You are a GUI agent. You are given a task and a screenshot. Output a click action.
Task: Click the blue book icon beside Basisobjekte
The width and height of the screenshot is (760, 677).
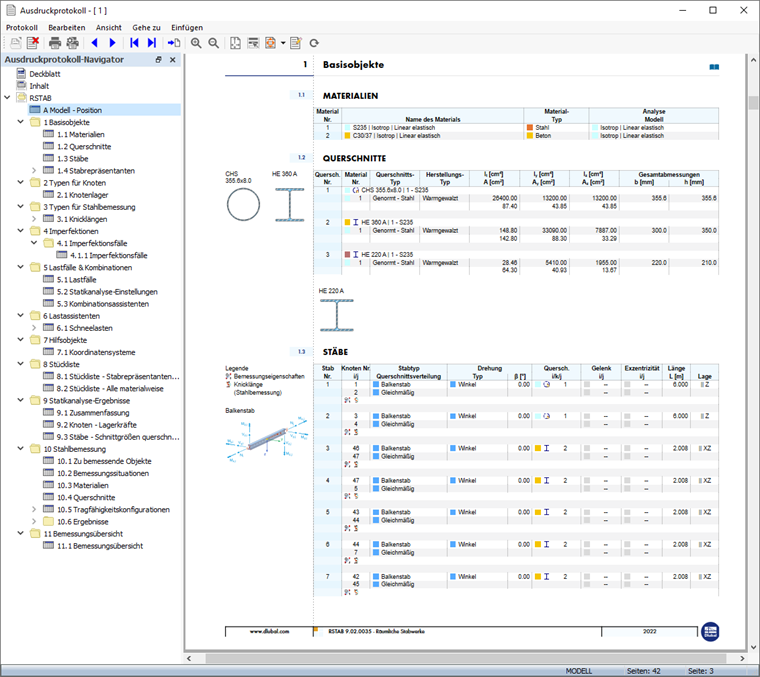[714, 67]
